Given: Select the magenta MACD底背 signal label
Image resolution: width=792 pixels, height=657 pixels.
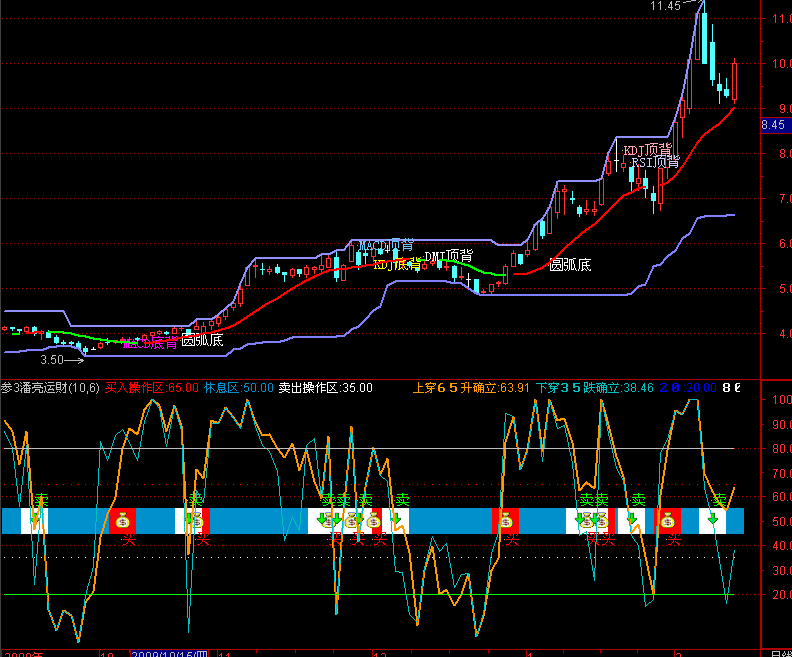Looking at the screenshot, I should (x=150, y=343).
